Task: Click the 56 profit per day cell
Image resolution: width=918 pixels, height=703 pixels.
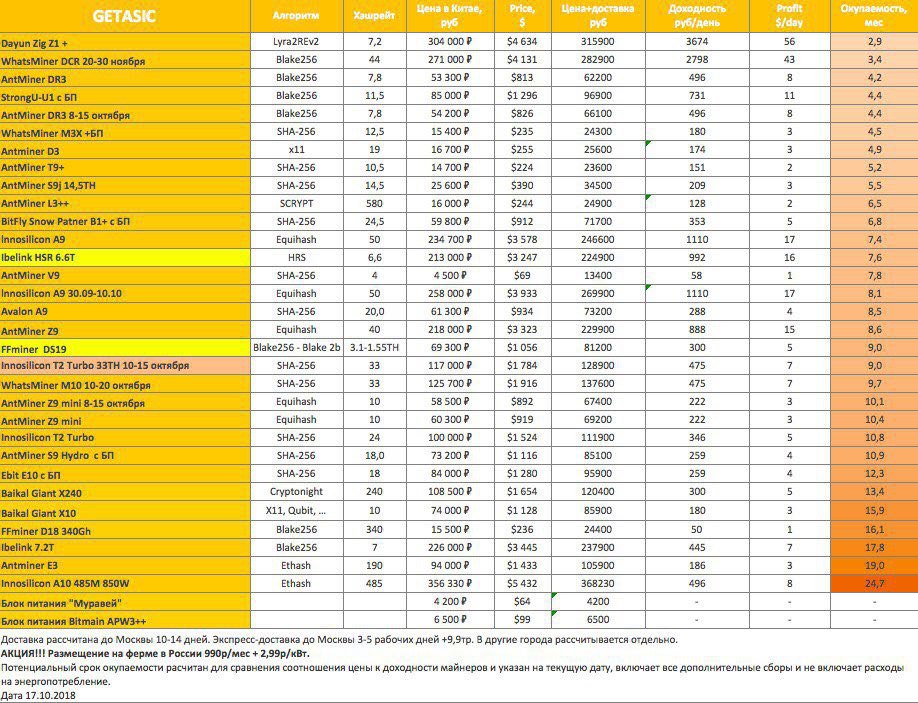Action: (789, 42)
